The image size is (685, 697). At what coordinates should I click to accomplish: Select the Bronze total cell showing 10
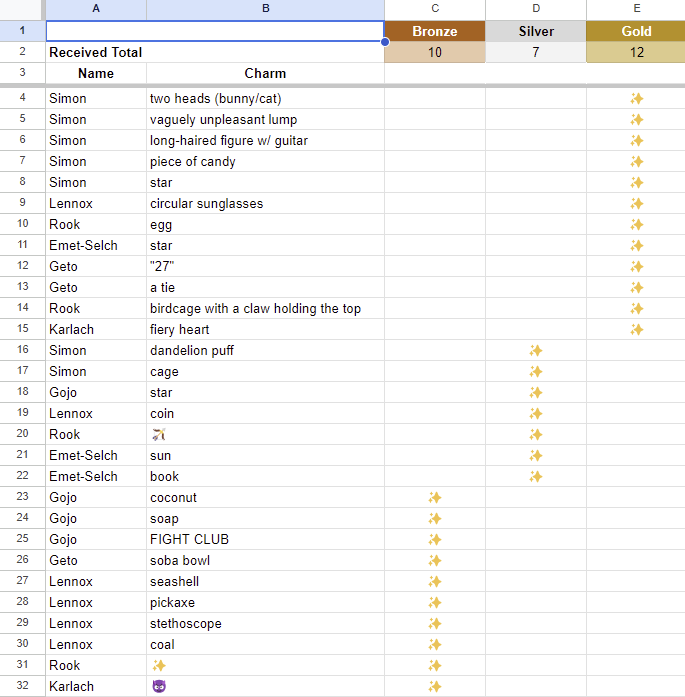[x=435, y=52]
